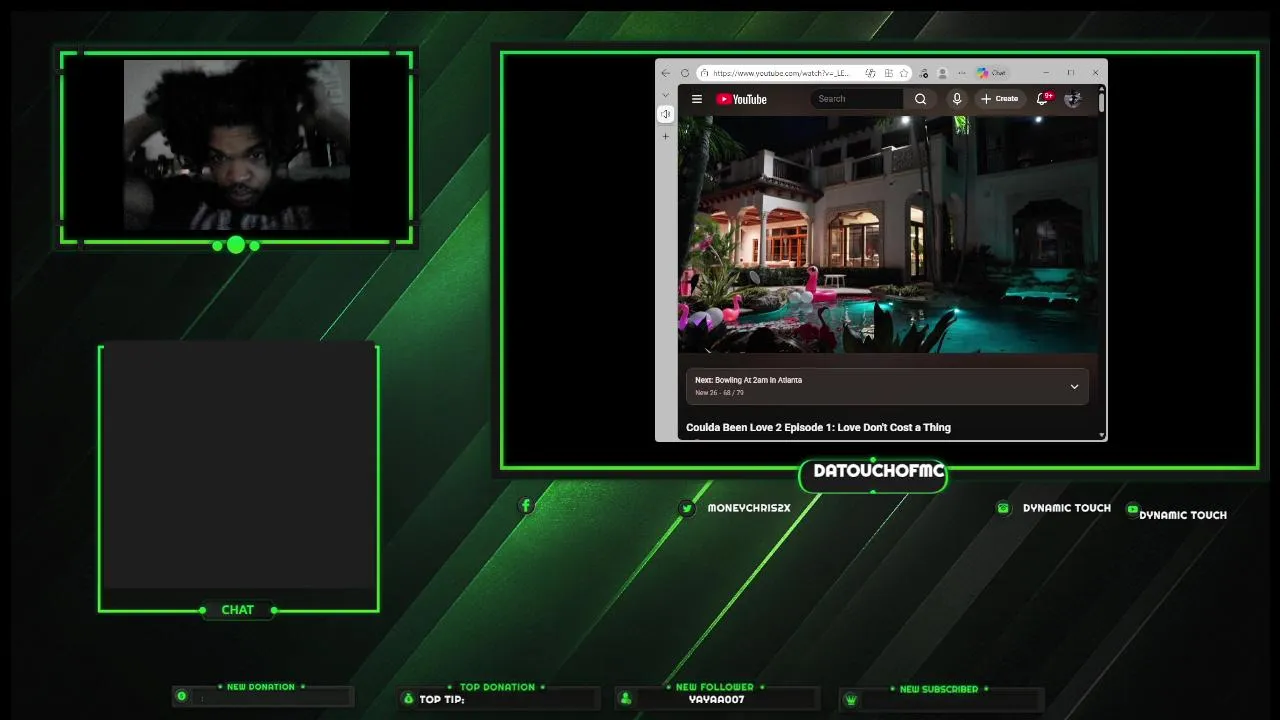
Task: Click the tab audio speaker icon in sidebar
Action: point(665,114)
